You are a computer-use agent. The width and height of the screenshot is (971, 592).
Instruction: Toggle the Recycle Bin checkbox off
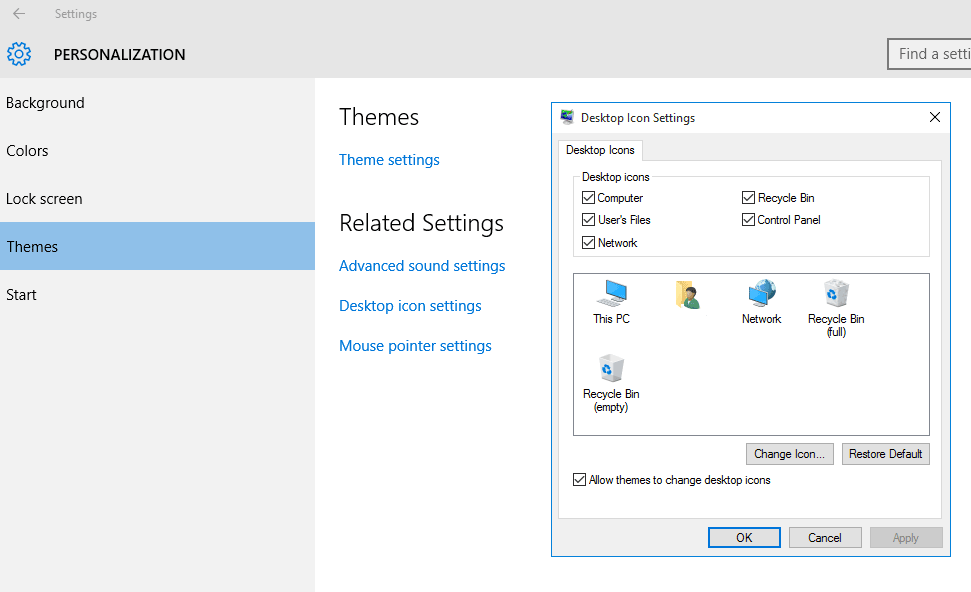(748, 197)
